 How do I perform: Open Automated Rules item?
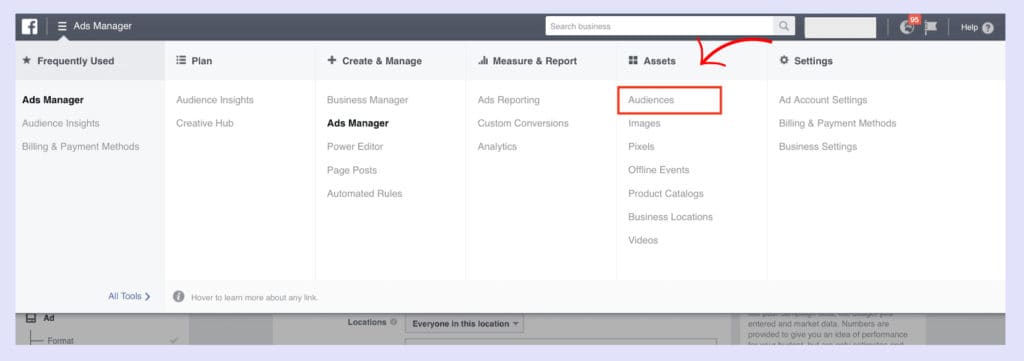pyautogui.click(x=364, y=193)
